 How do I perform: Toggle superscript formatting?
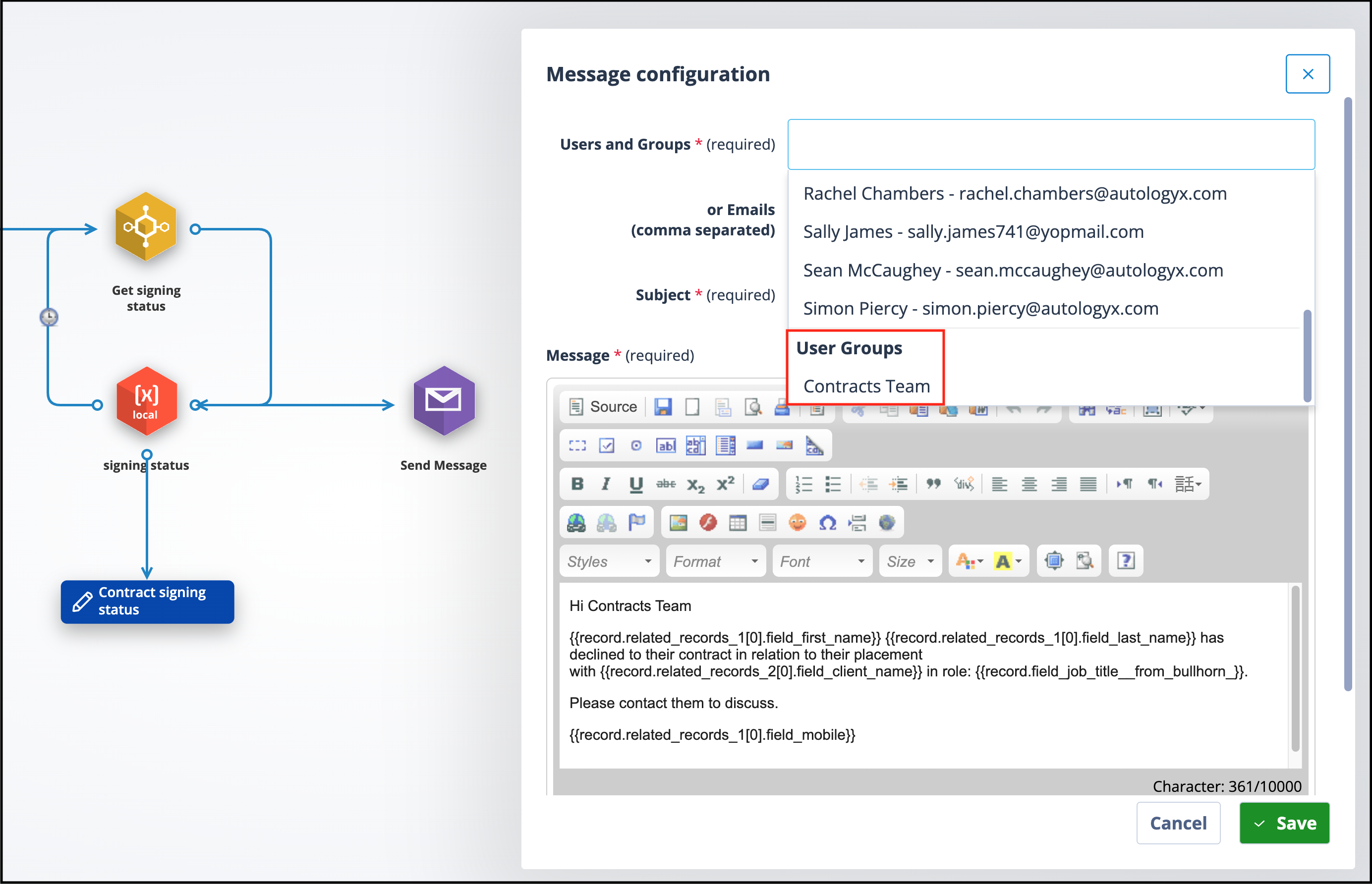[726, 484]
